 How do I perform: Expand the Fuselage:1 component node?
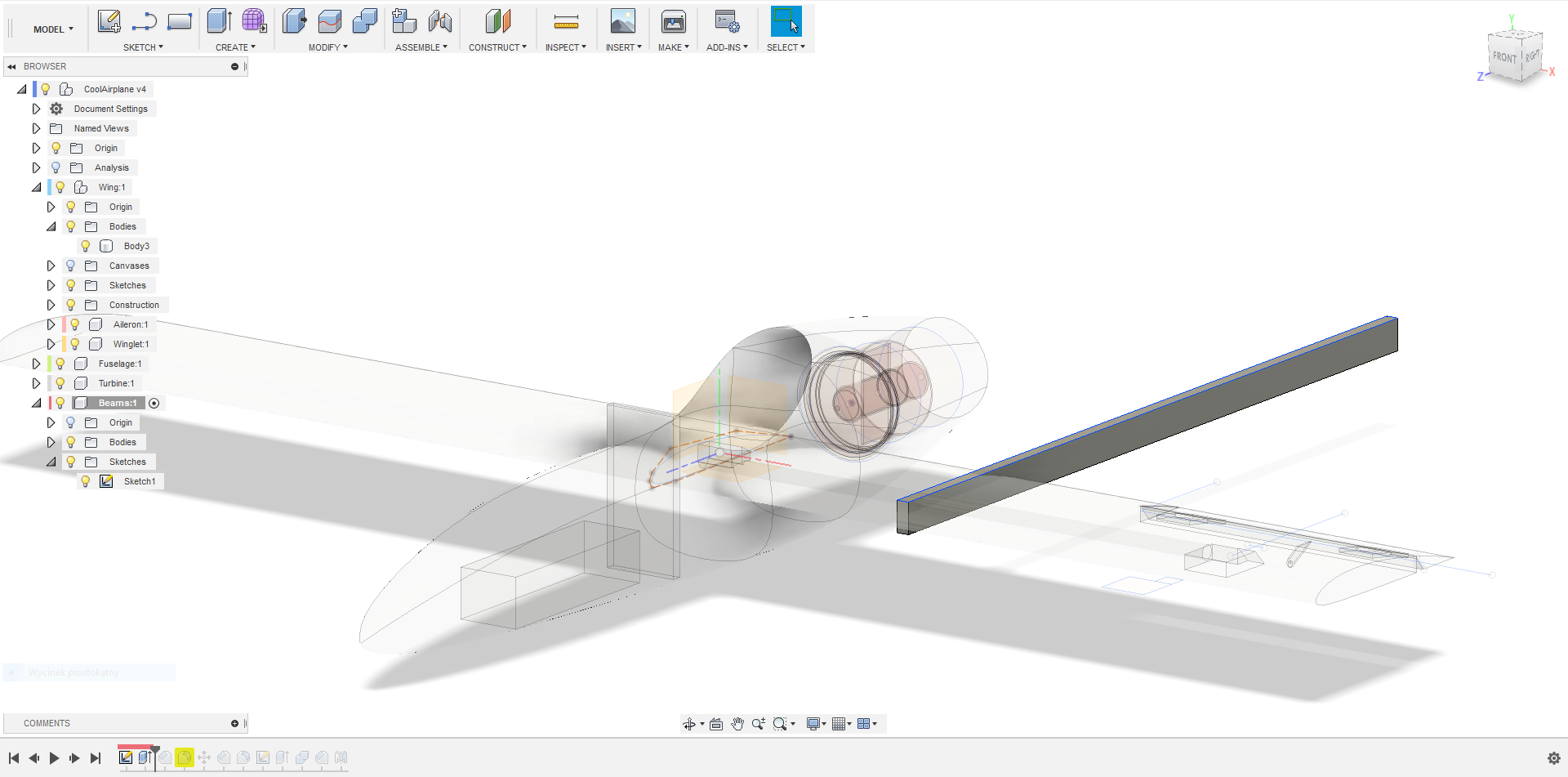(36, 364)
